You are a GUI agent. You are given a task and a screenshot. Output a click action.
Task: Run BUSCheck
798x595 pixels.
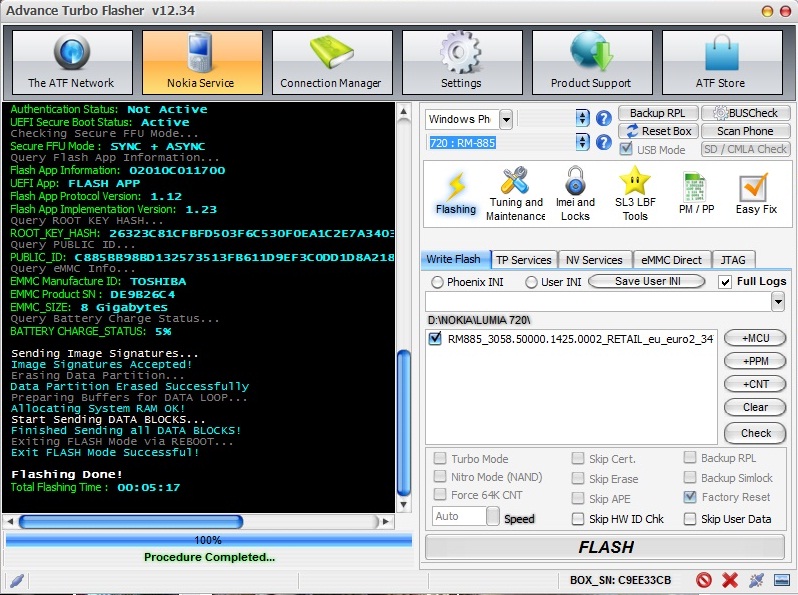746,113
